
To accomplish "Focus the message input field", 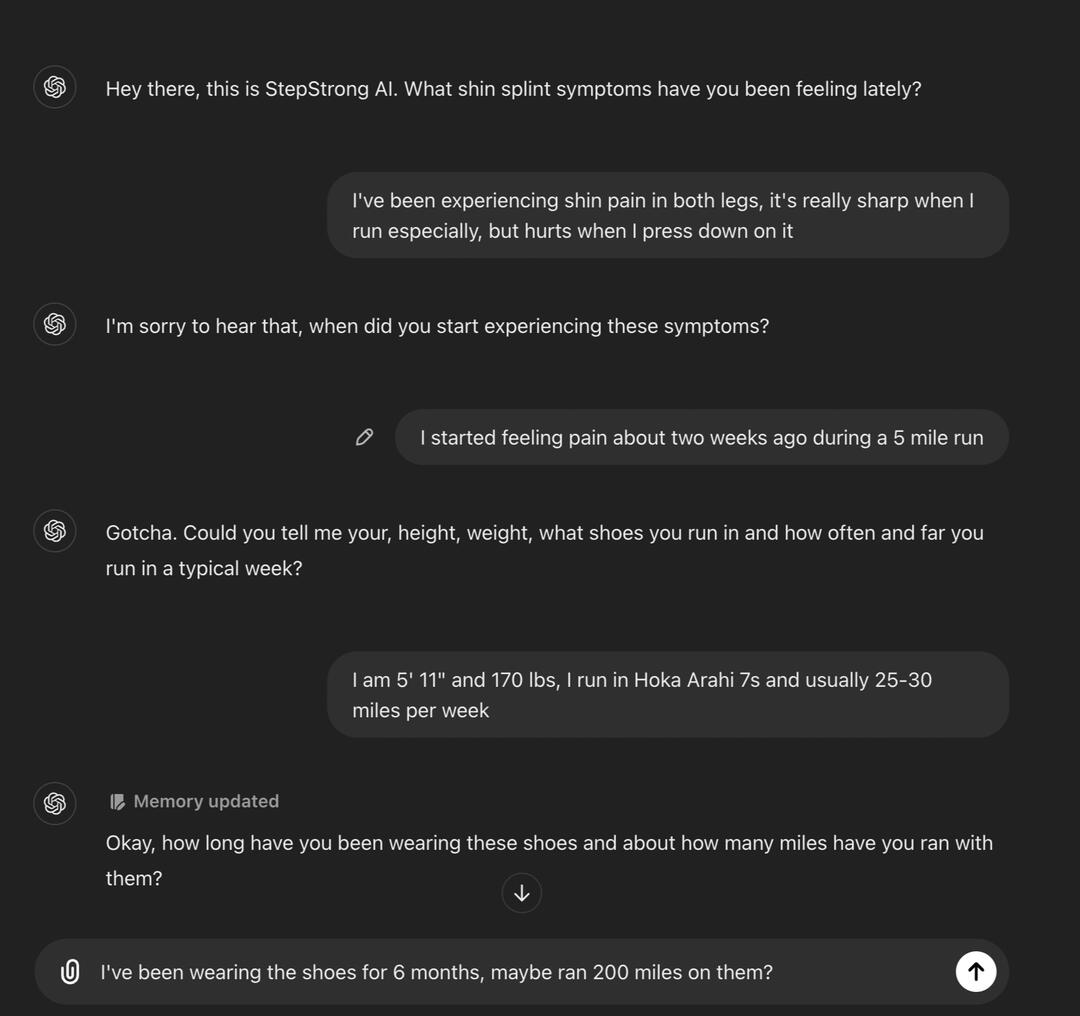I will point(500,972).
